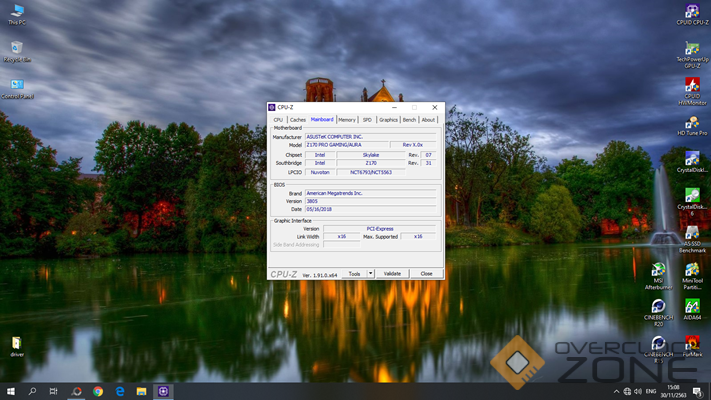The height and width of the screenshot is (400, 711).
Task: Click the Southbridge Z170 value
Action: pyautogui.click(x=370, y=163)
